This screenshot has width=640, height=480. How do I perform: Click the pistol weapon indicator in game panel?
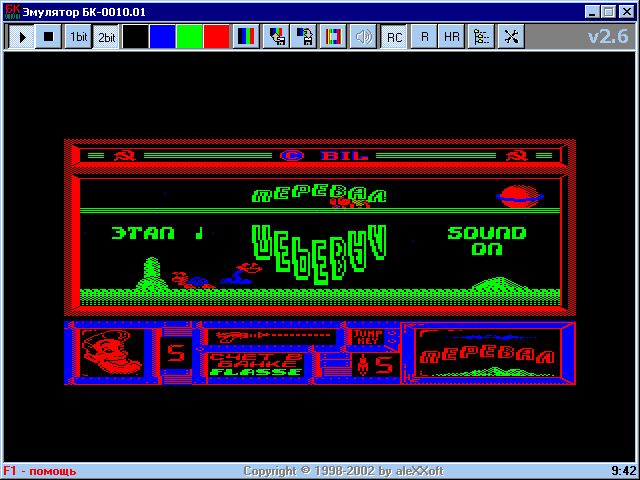click(272, 336)
